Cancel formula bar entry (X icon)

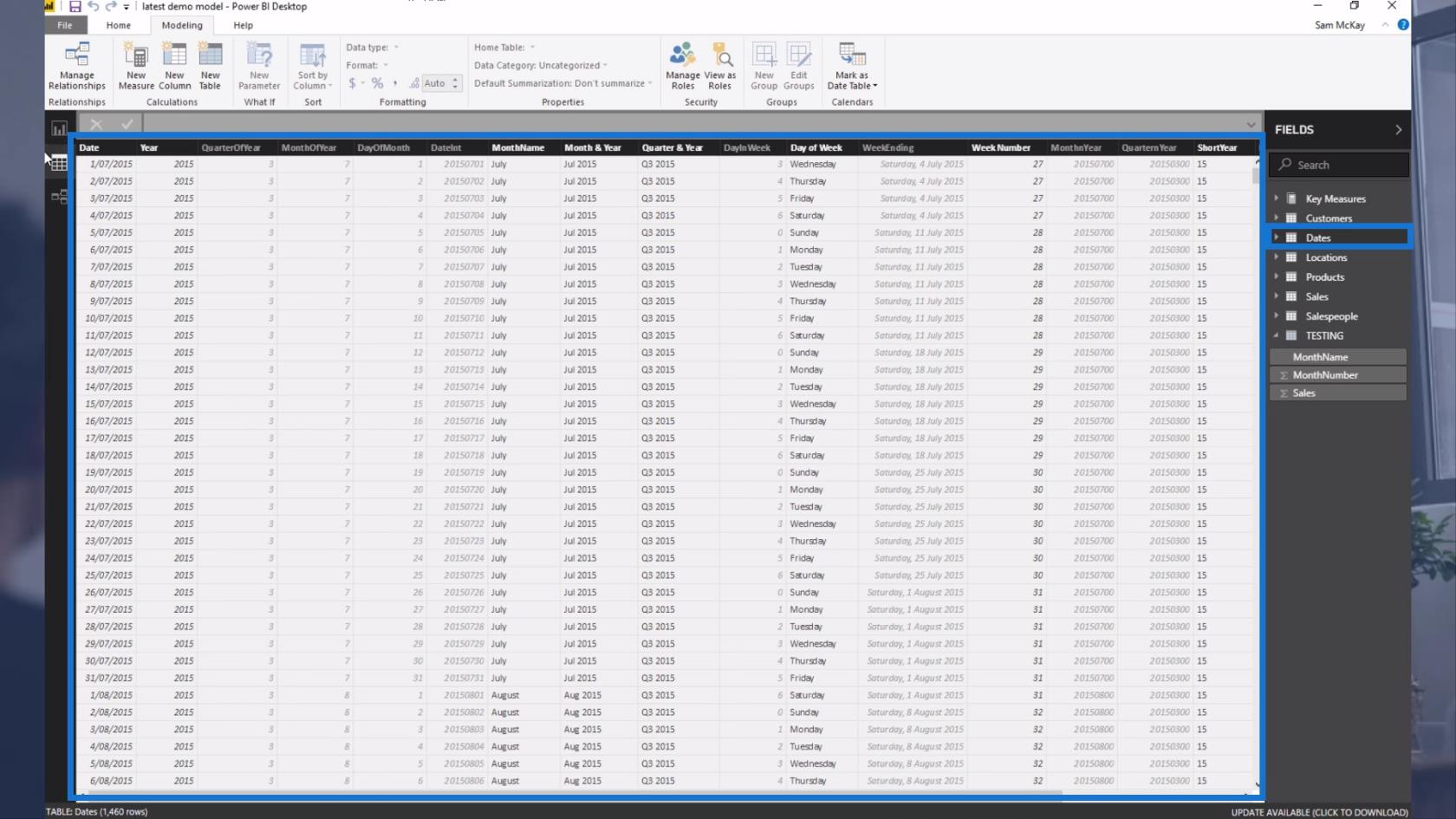click(x=96, y=124)
